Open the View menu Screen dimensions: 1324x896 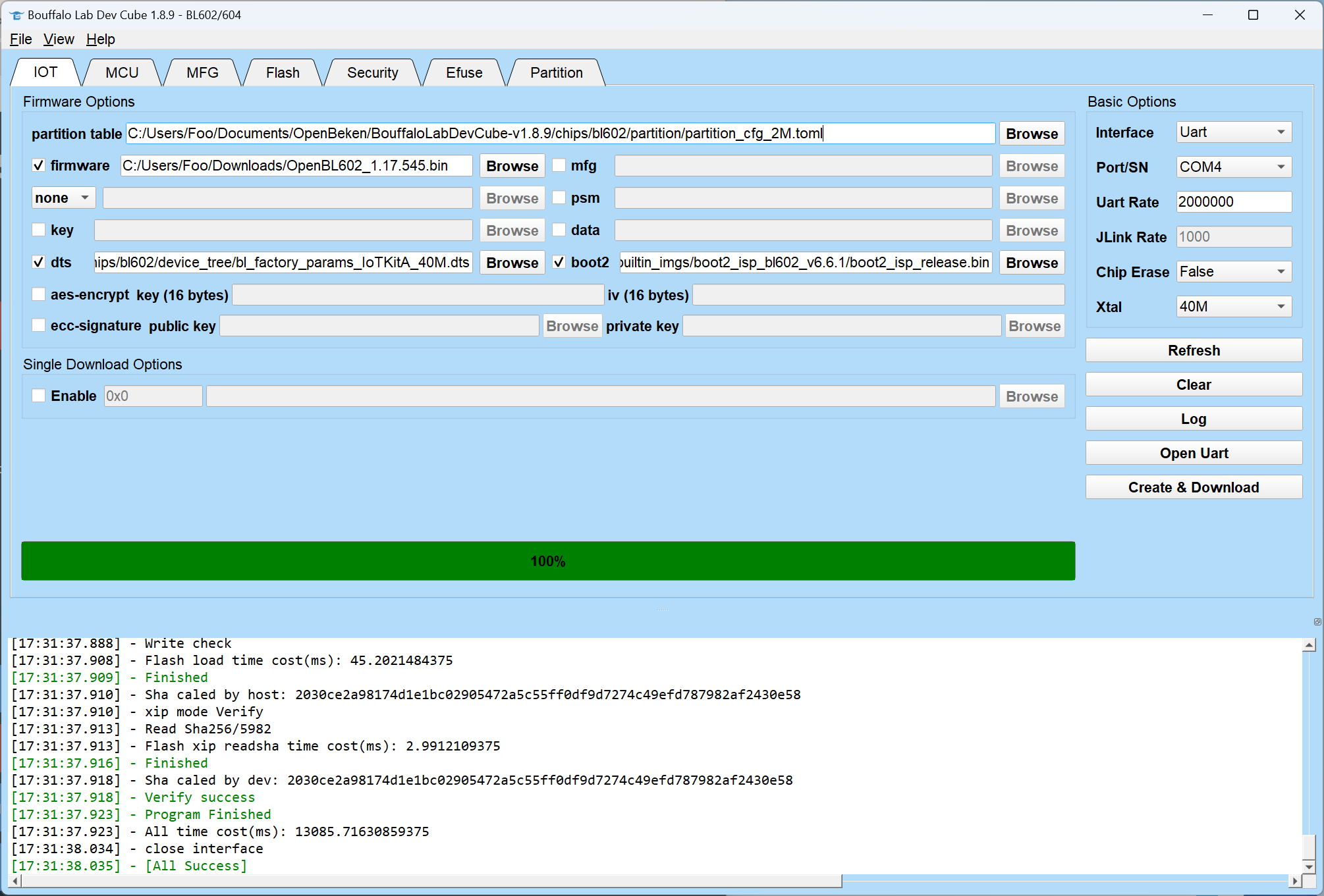[59, 39]
